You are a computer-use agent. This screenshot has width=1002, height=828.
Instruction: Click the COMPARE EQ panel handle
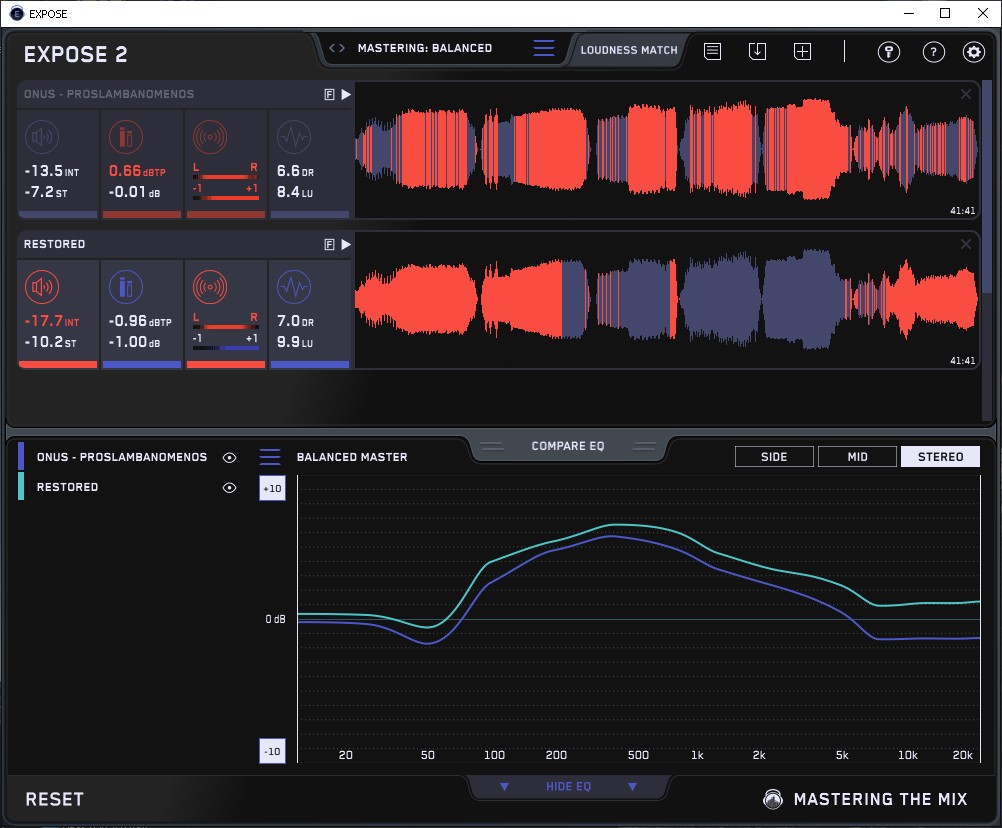(x=568, y=446)
